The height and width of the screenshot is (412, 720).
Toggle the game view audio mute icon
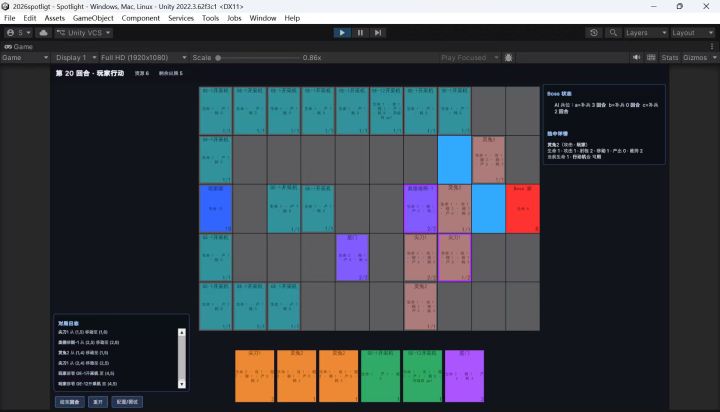[x=636, y=57]
